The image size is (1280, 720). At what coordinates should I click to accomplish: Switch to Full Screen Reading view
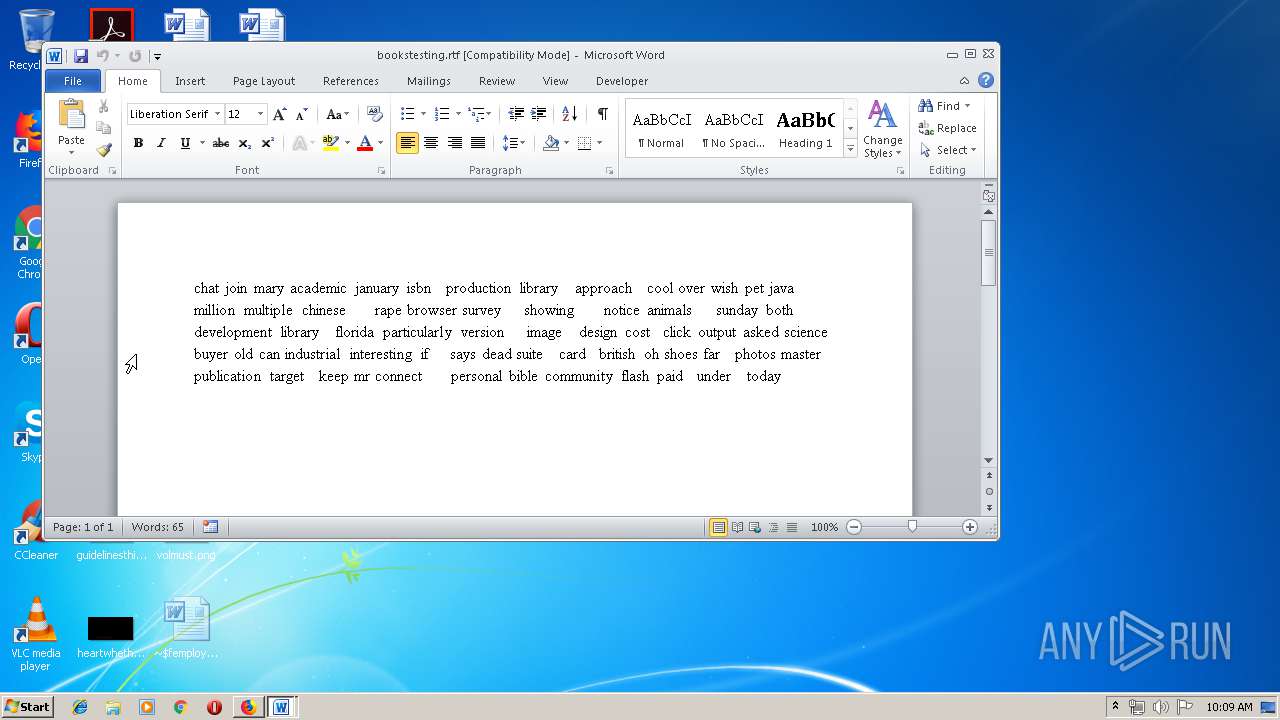point(737,527)
